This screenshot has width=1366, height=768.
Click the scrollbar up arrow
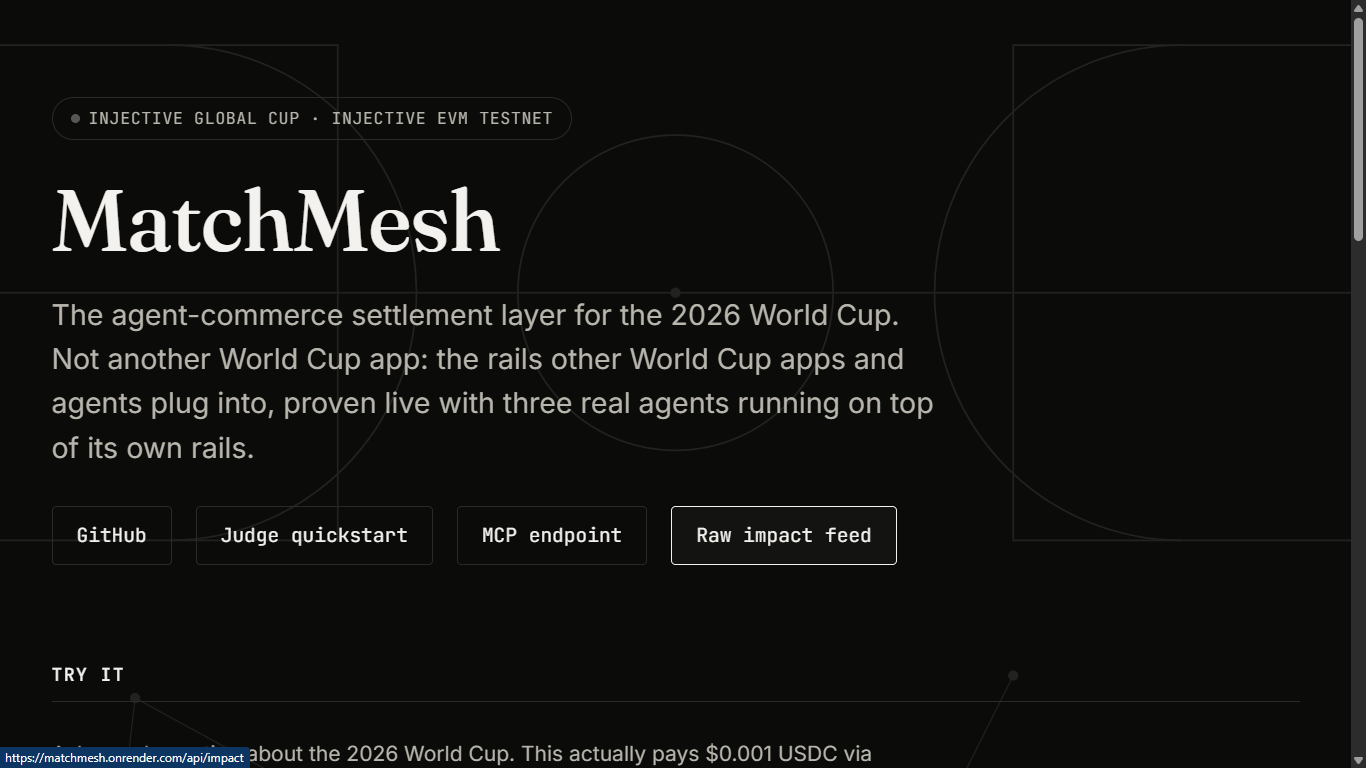(x=1358, y=8)
